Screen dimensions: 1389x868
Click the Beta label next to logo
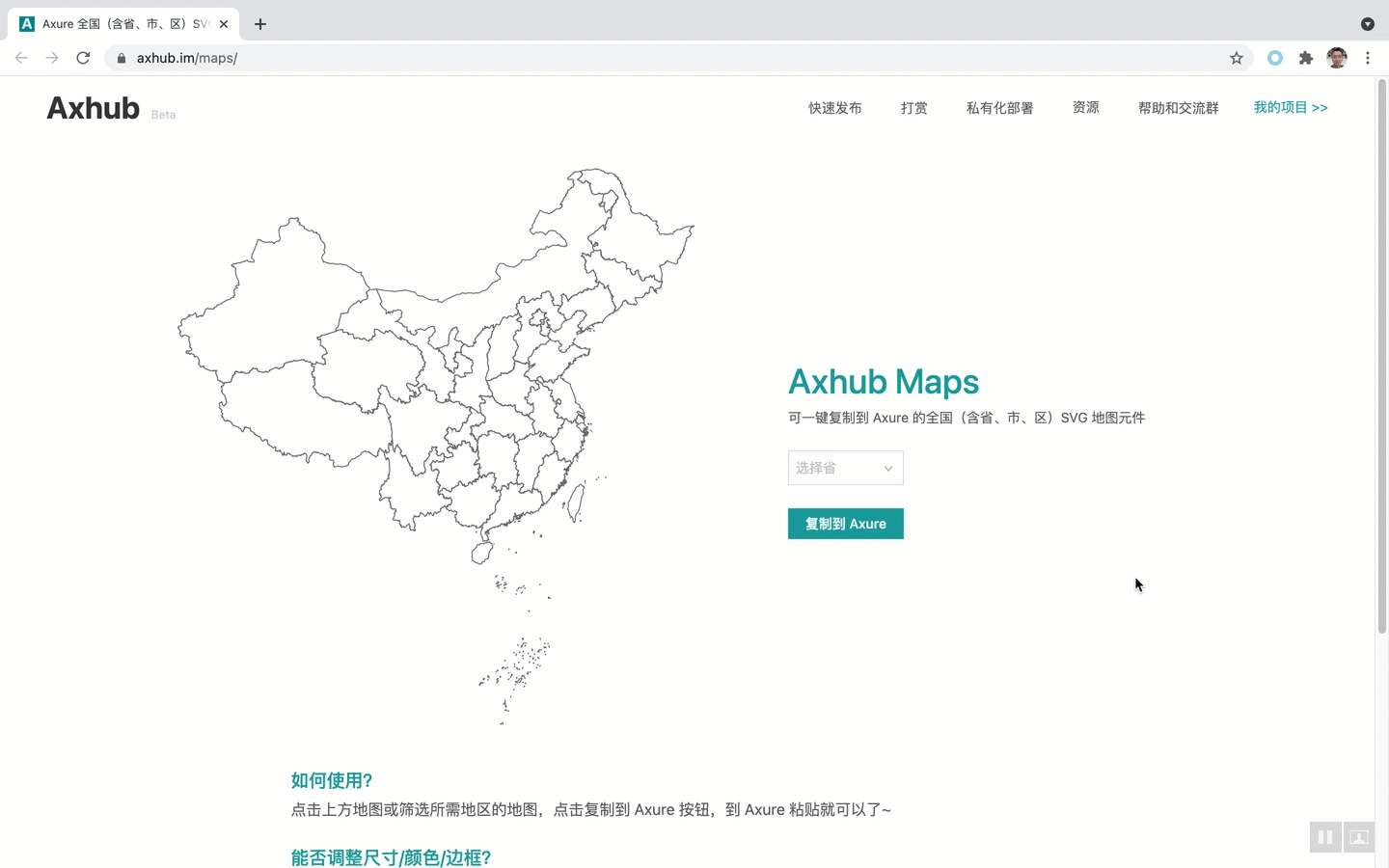(163, 115)
